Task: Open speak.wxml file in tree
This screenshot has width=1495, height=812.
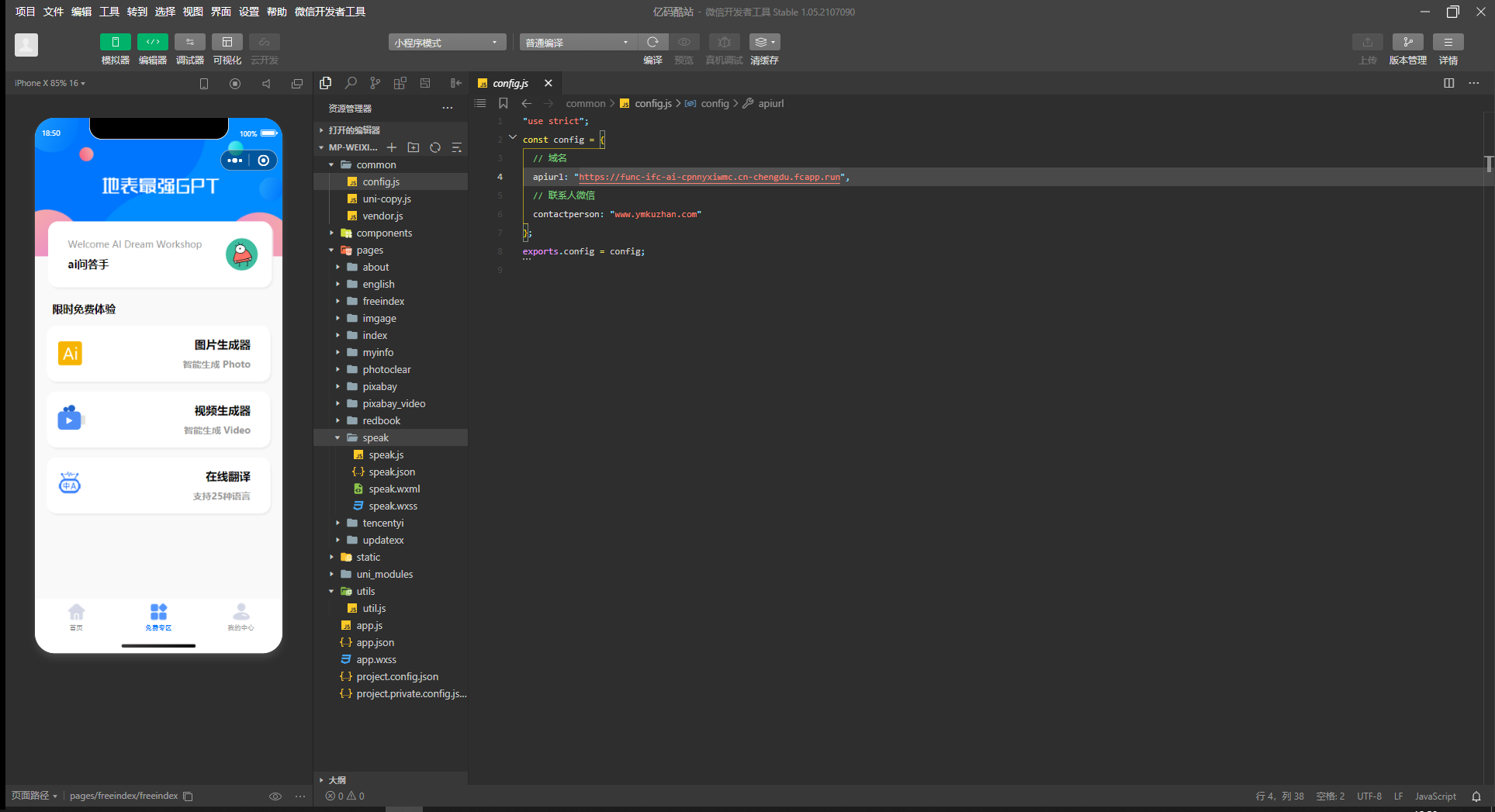Action: tap(394, 489)
